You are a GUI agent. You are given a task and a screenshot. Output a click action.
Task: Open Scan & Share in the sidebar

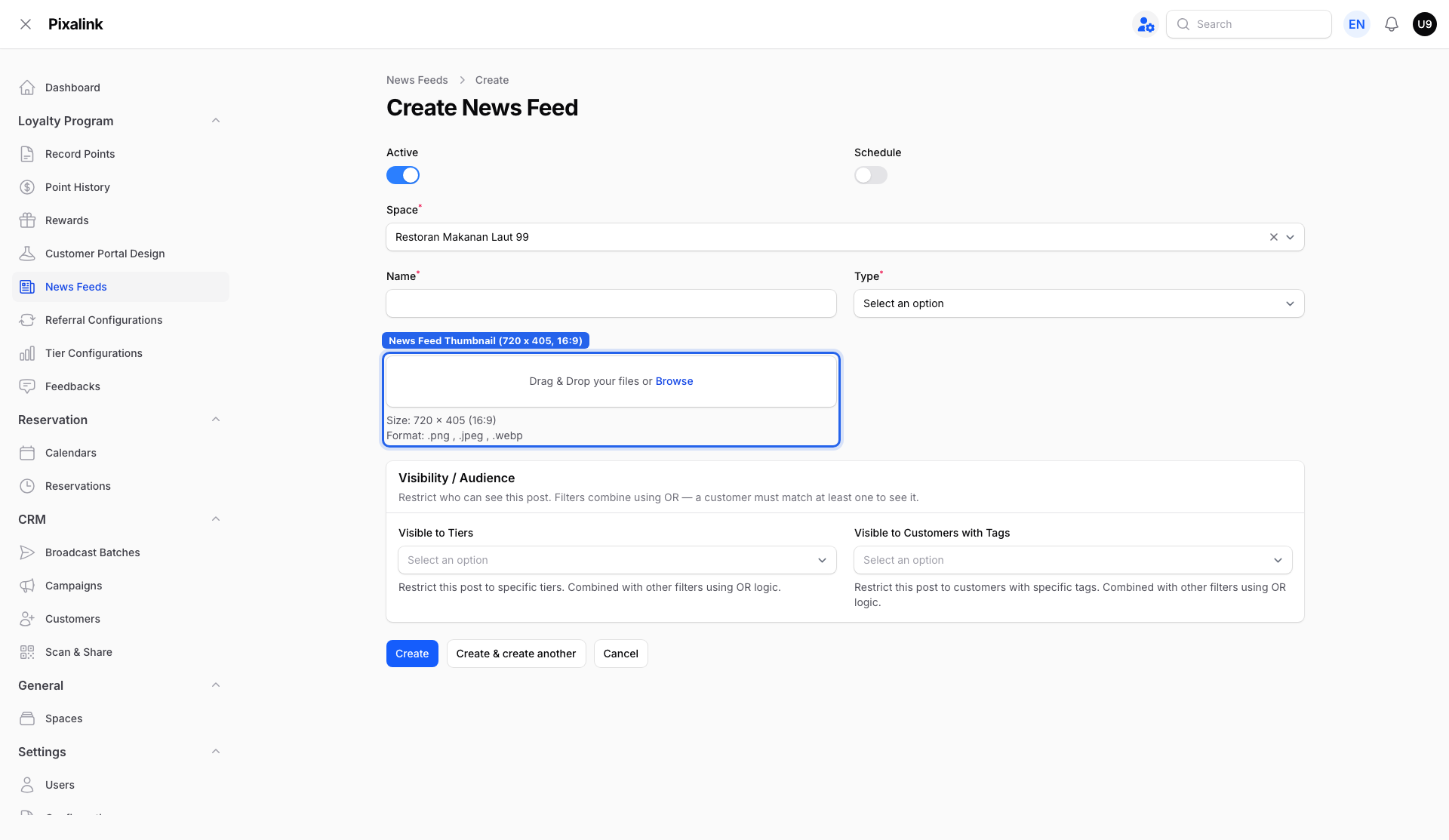click(121, 652)
